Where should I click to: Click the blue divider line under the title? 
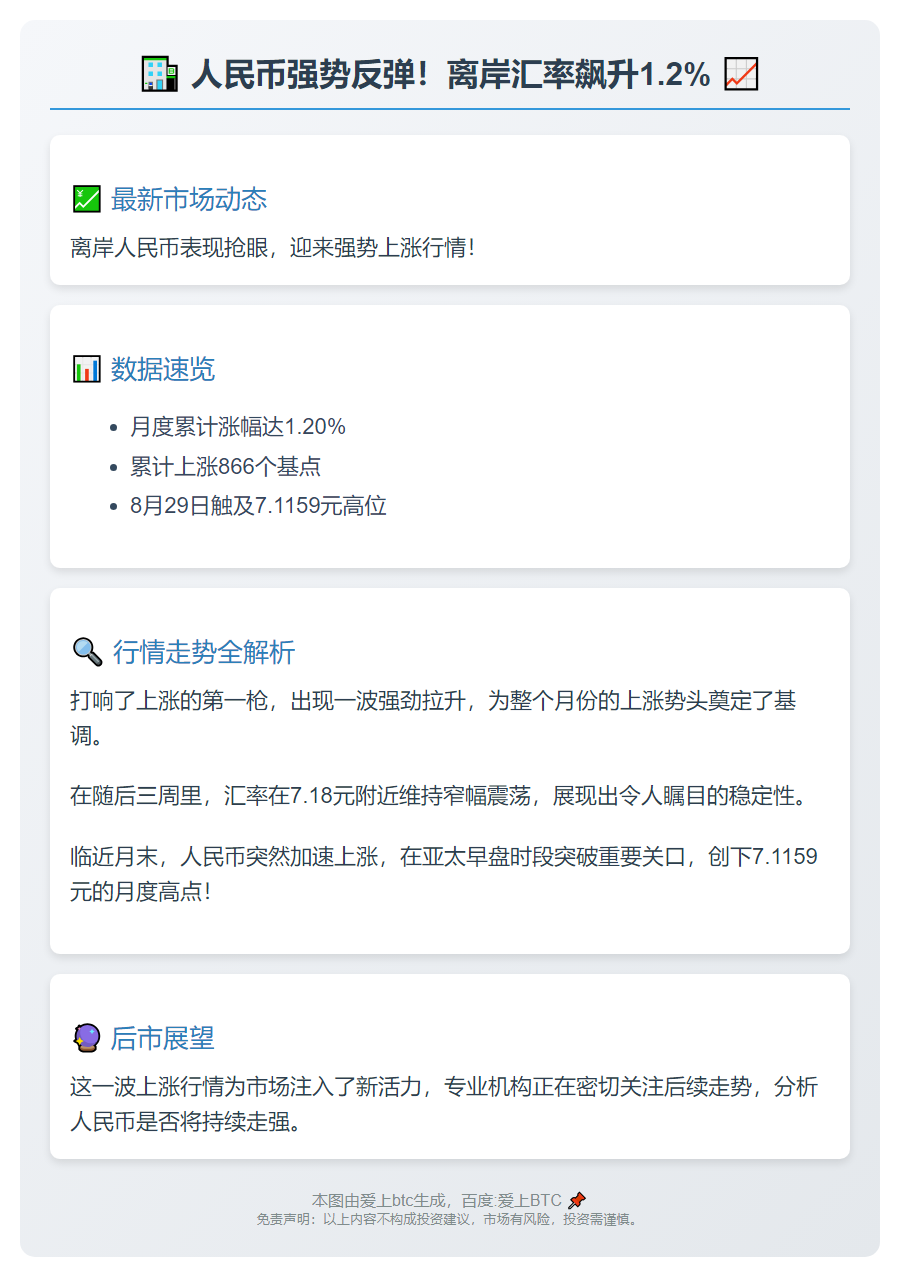(x=450, y=108)
